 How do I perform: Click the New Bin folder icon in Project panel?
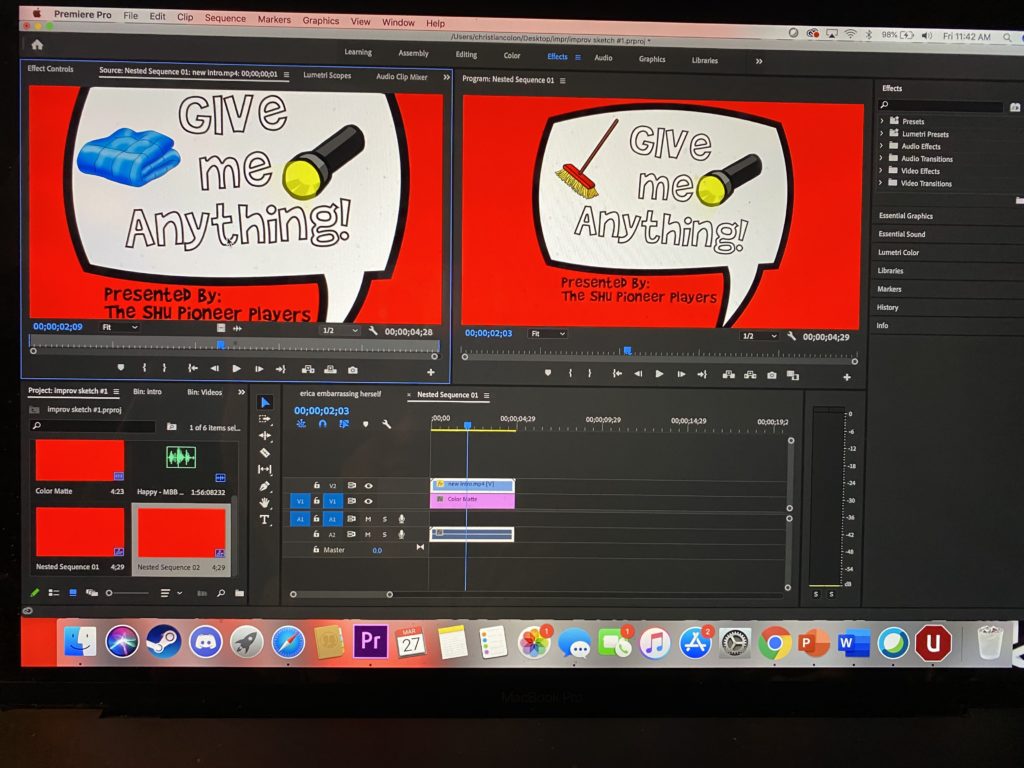(x=239, y=593)
